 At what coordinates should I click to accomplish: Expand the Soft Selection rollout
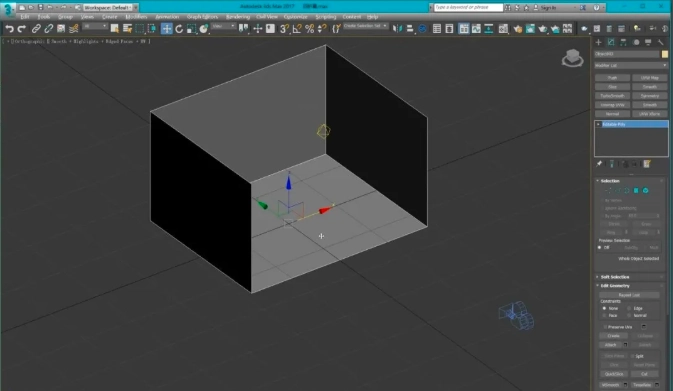[615, 277]
